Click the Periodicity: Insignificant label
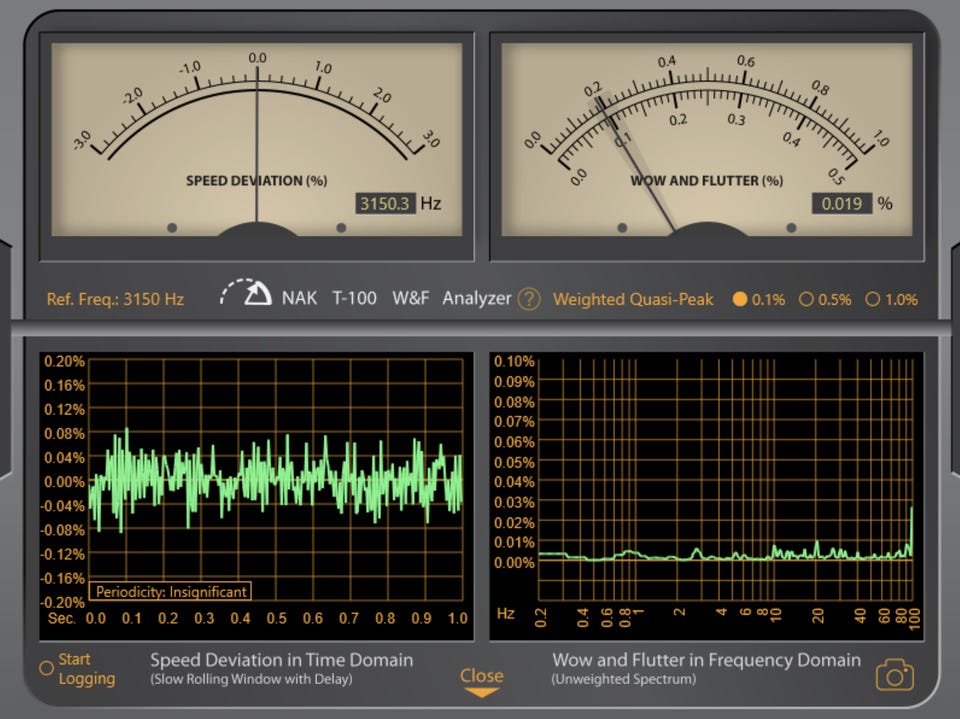 [170, 592]
